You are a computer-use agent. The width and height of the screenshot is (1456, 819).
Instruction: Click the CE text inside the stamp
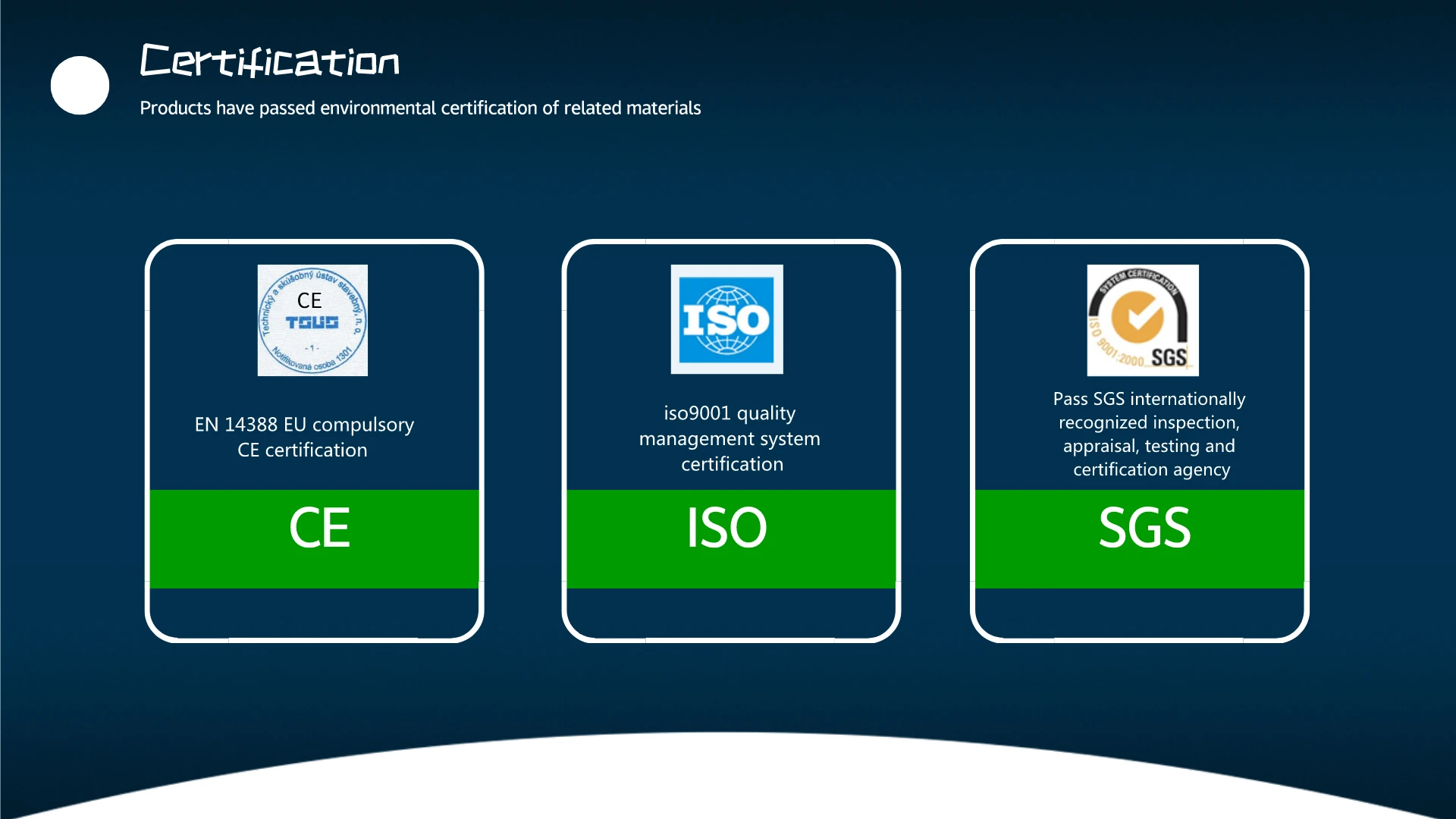[309, 300]
